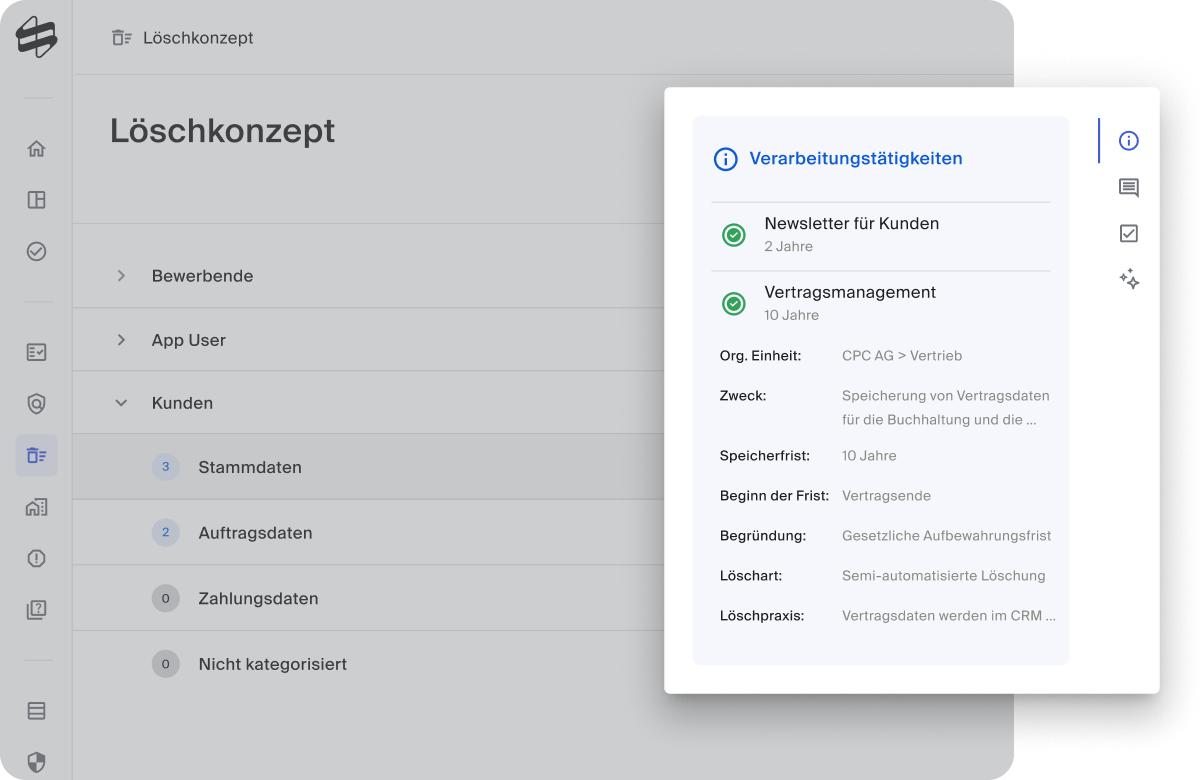
Task: Expand the App User row chevron
Action: click(x=121, y=340)
